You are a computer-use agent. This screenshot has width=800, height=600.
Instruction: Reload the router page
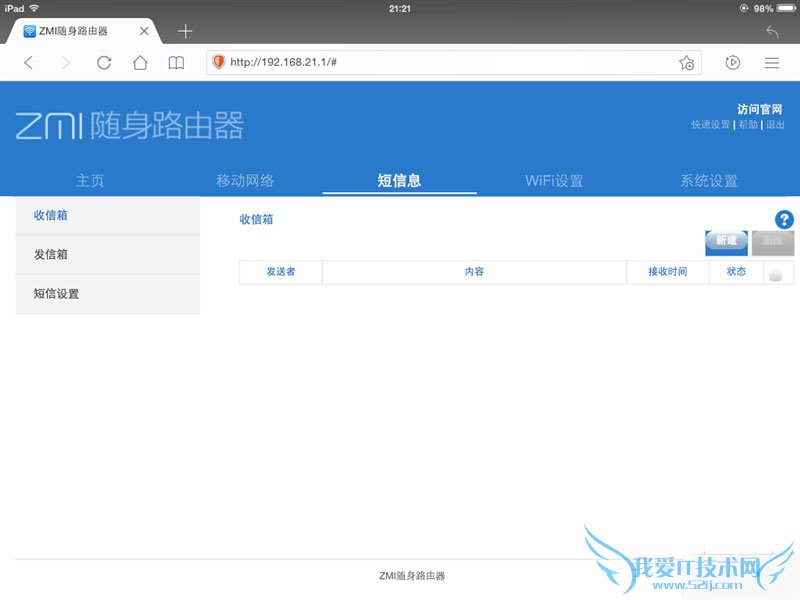coord(104,62)
